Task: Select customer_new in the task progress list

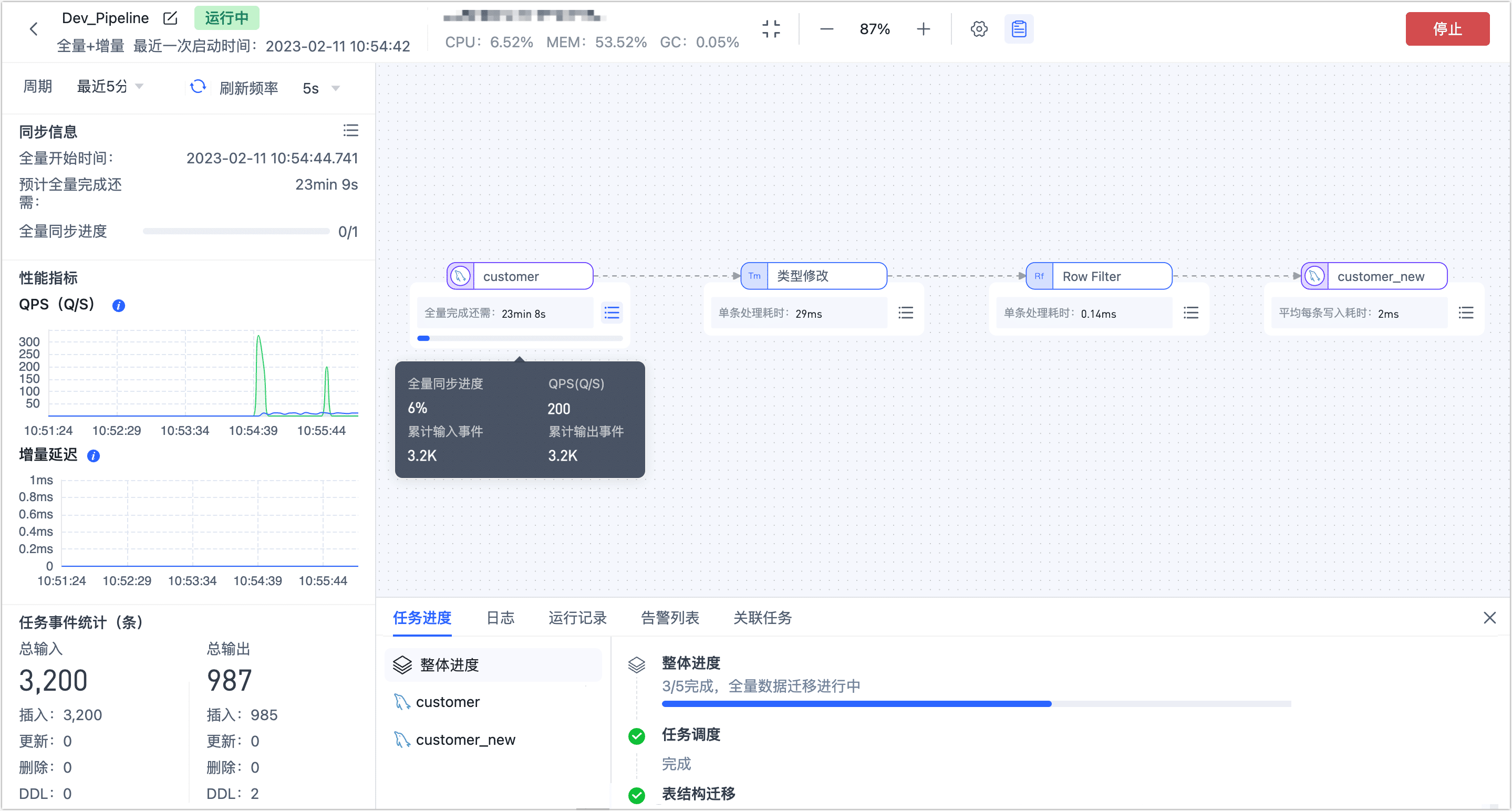Action: click(465, 740)
